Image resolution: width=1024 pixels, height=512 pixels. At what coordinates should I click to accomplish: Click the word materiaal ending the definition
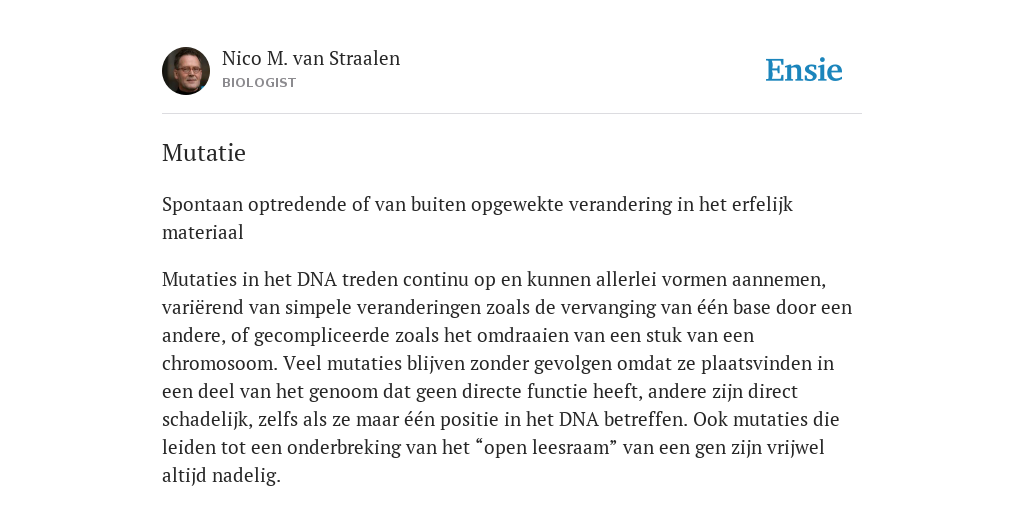point(202,232)
